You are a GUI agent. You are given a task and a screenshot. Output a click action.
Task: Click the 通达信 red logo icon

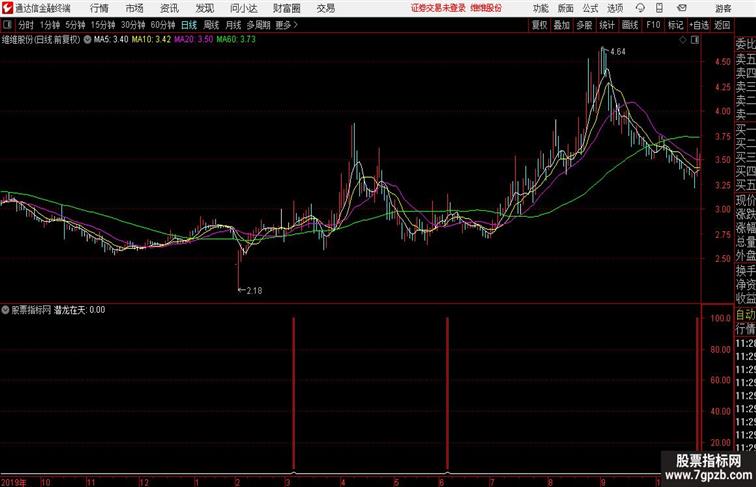(7, 8)
